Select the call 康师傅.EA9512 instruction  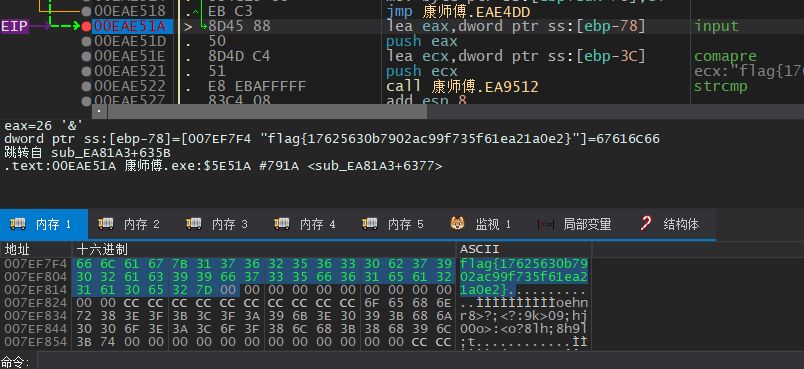(463, 86)
